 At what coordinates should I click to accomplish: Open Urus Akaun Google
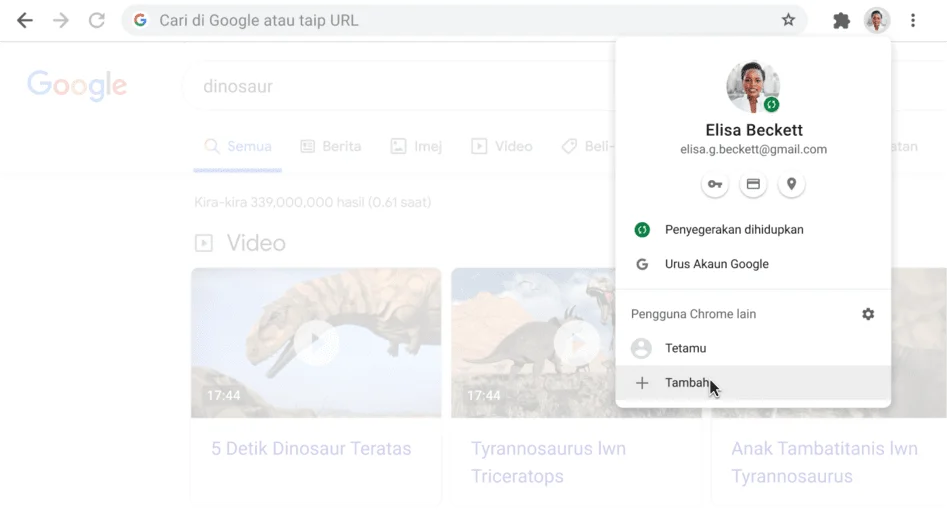pos(716,265)
